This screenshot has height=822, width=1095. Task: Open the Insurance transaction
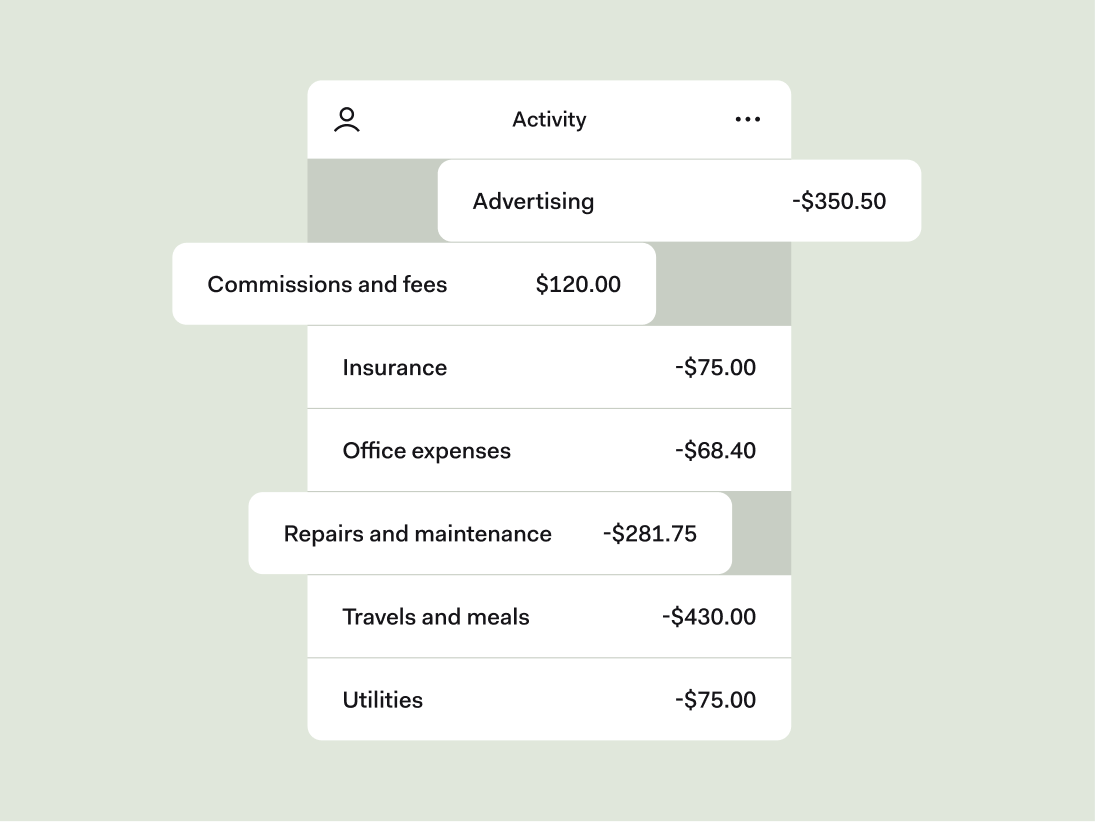[x=549, y=367]
